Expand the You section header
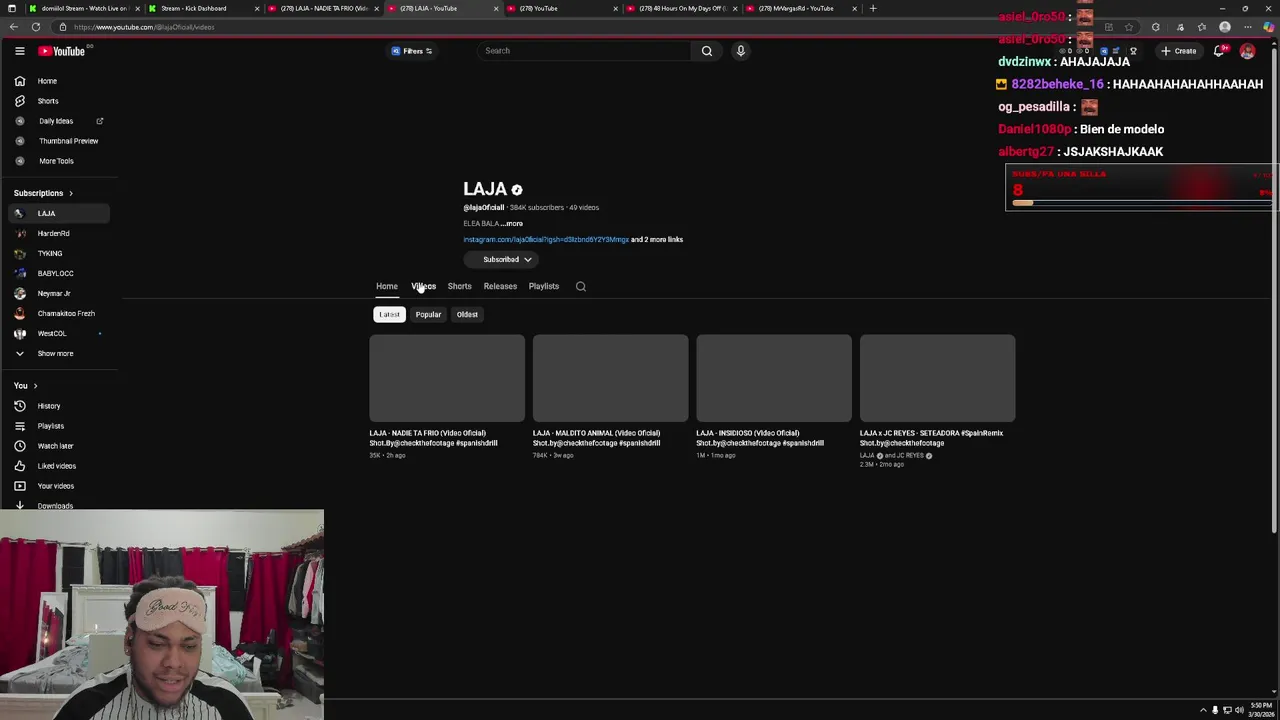The width and height of the screenshot is (1280, 720). tap(25, 385)
